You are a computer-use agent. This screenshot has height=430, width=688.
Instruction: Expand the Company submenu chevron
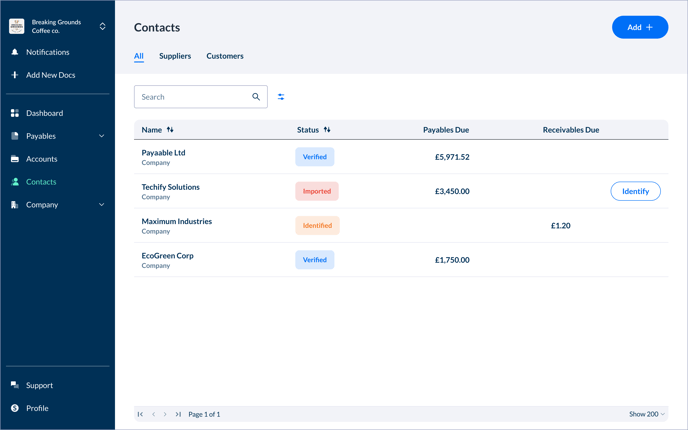pyautogui.click(x=102, y=204)
